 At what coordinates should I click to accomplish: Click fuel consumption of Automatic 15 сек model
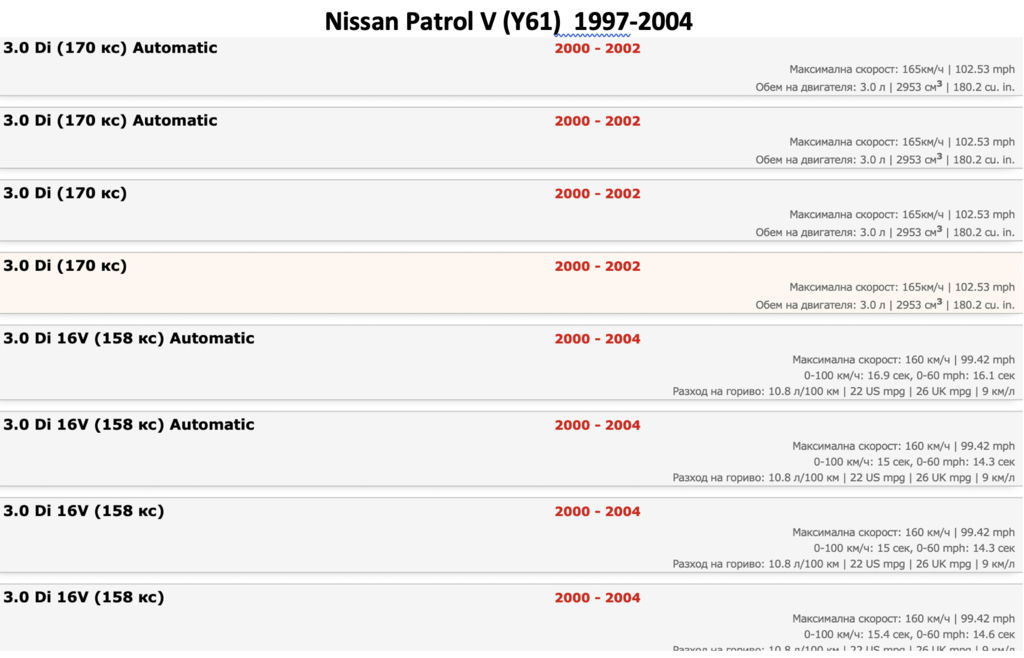(x=844, y=478)
